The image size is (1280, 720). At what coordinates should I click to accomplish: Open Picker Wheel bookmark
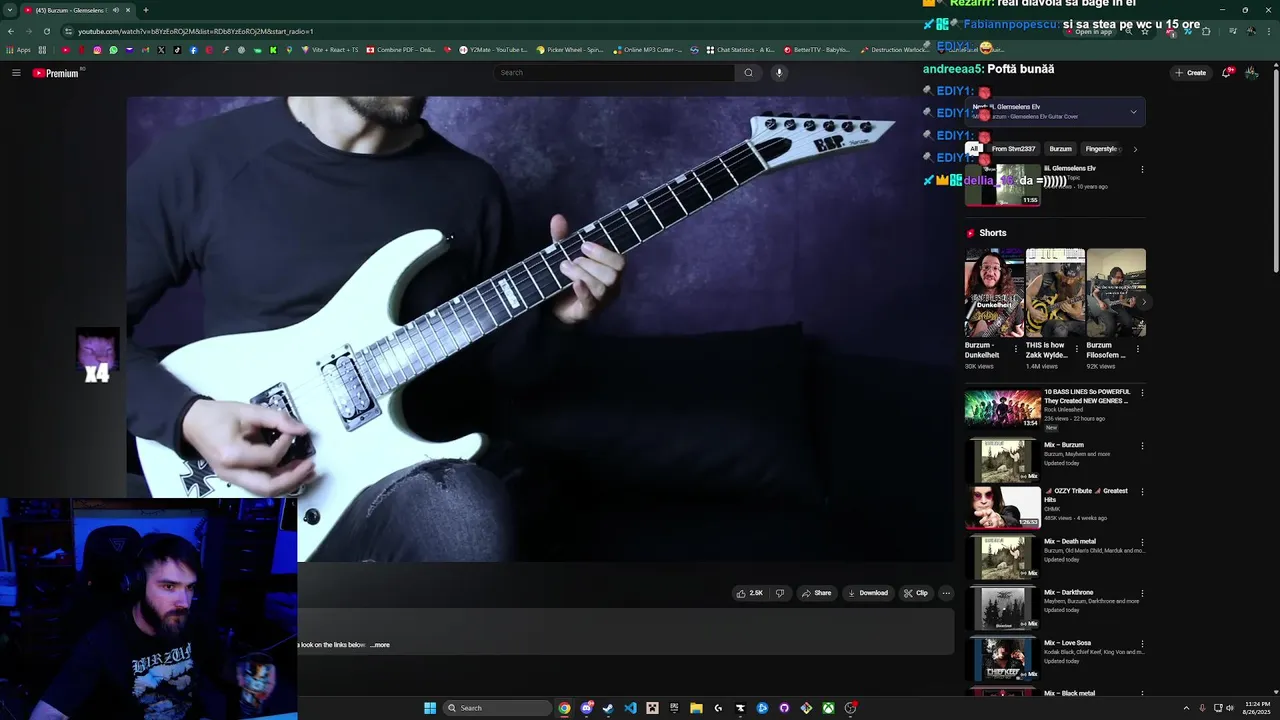(570, 50)
